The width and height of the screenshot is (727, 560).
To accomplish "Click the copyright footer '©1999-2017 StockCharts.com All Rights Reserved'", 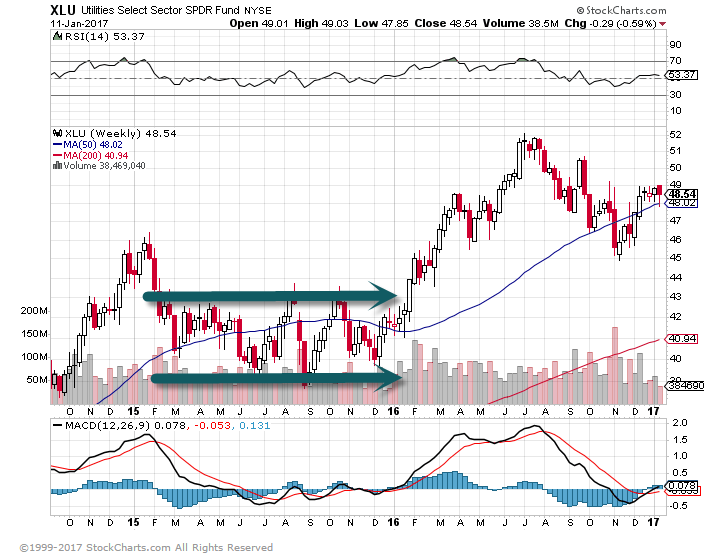I will pos(146,547).
